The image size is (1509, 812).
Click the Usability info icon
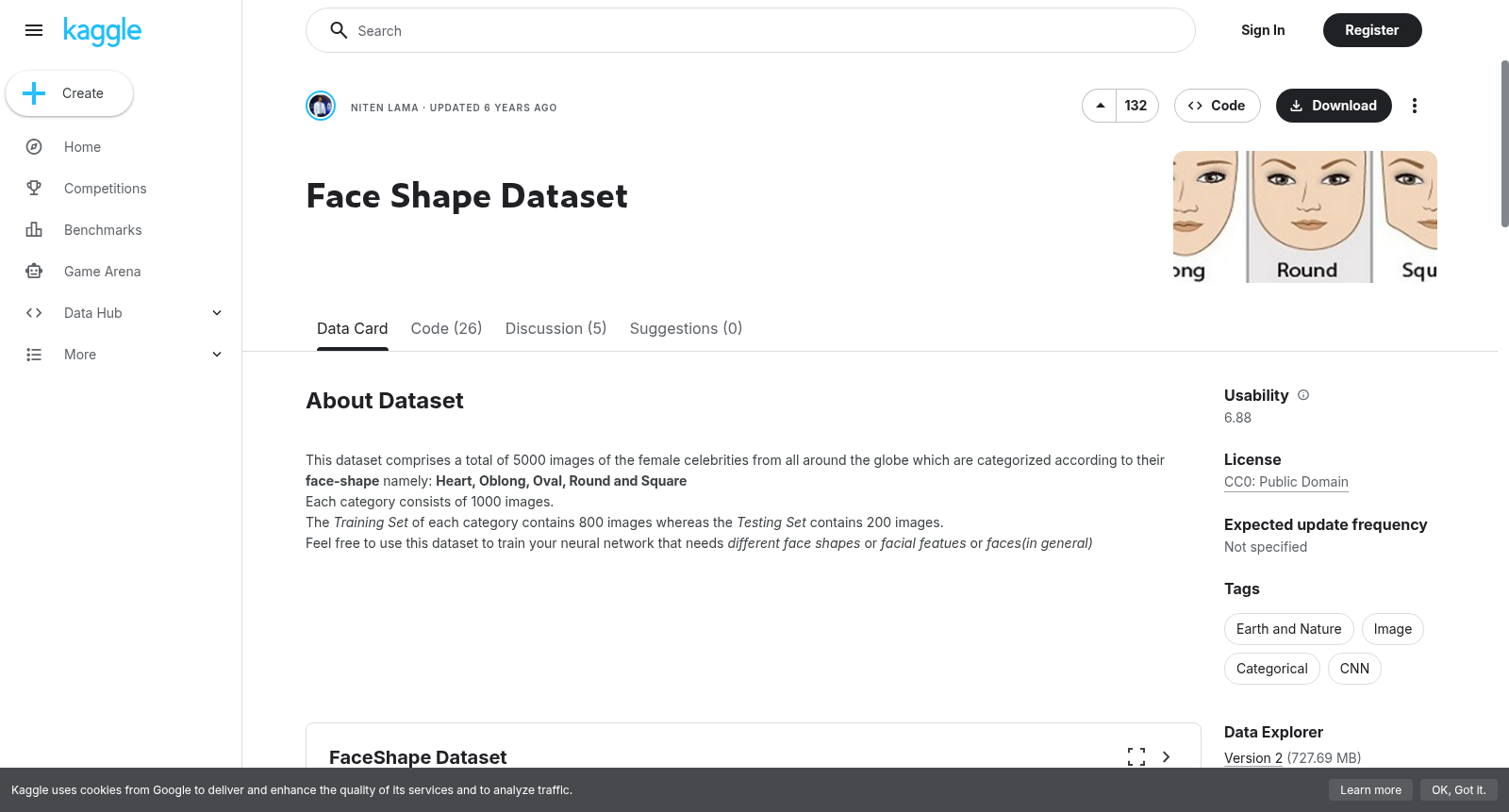(x=1303, y=395)
